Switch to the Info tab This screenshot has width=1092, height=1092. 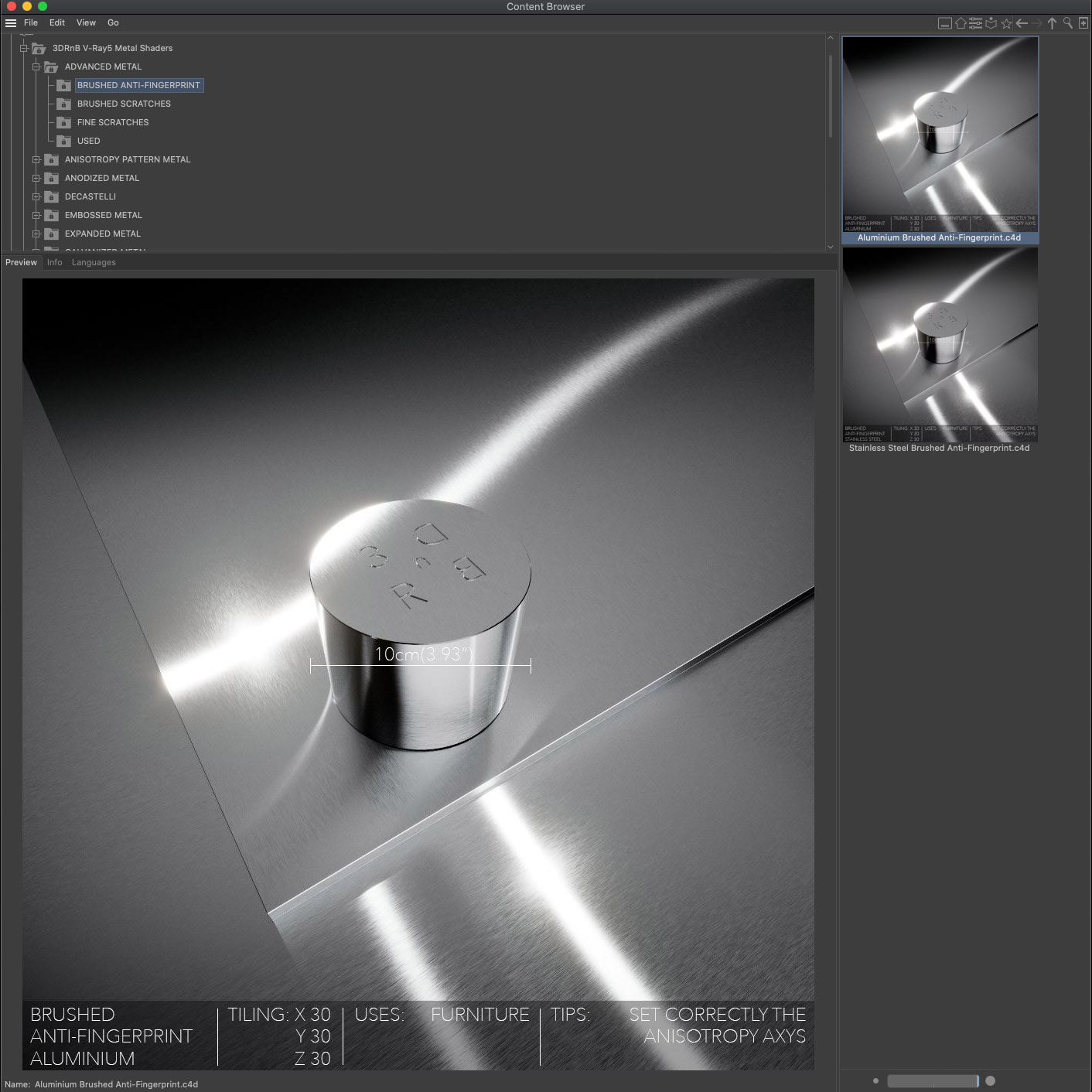point(54,263)
